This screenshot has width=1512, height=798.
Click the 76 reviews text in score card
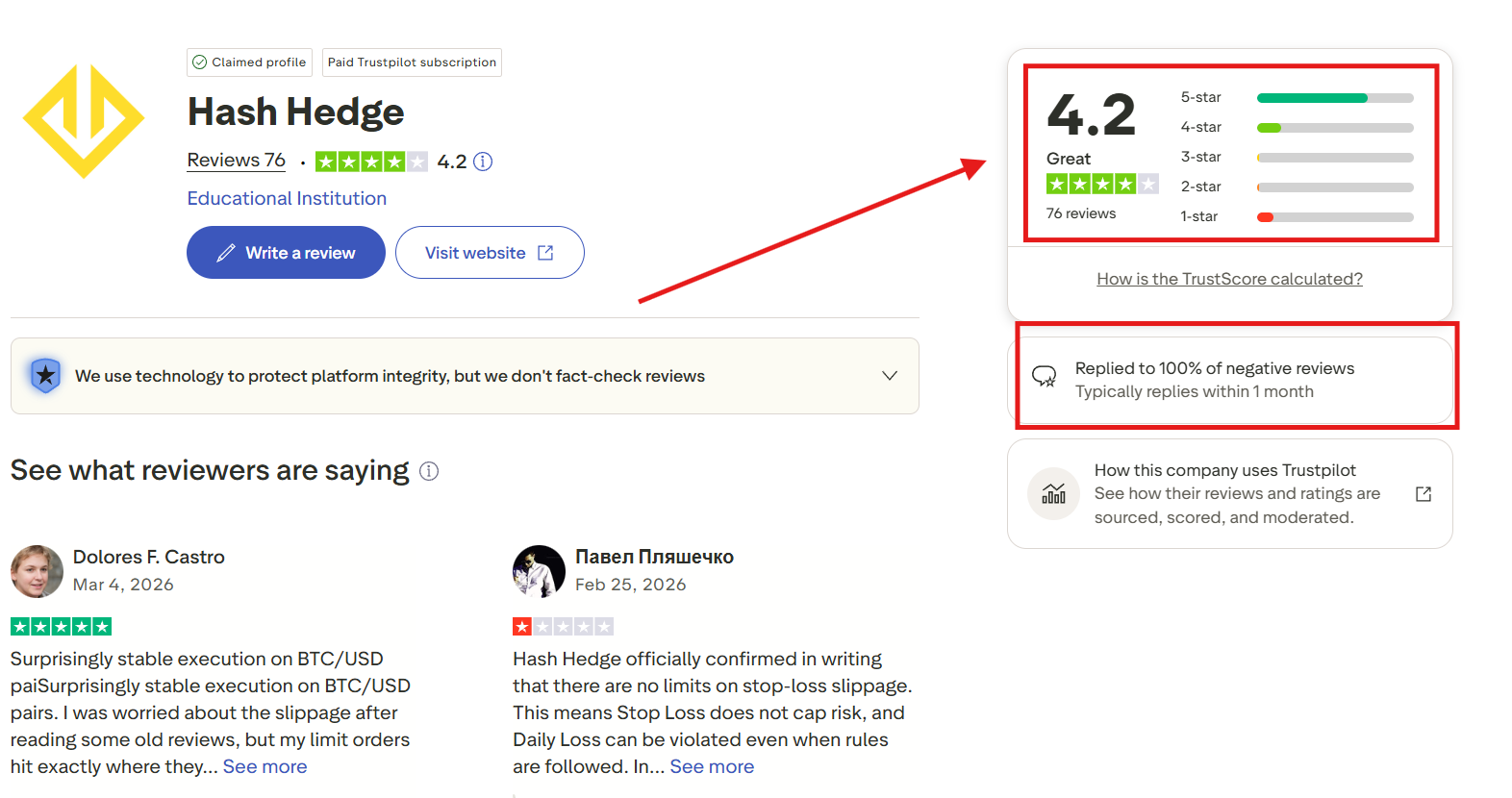[1081, 213]
